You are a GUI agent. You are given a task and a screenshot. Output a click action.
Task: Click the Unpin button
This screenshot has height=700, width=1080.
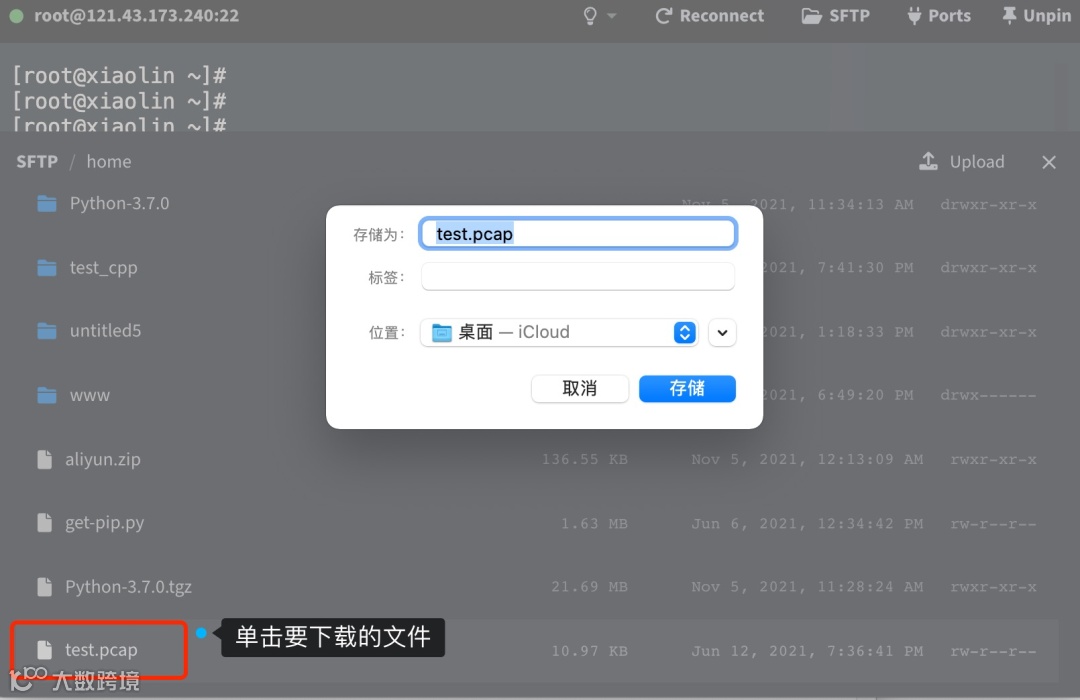click(x=1037, y=16)
